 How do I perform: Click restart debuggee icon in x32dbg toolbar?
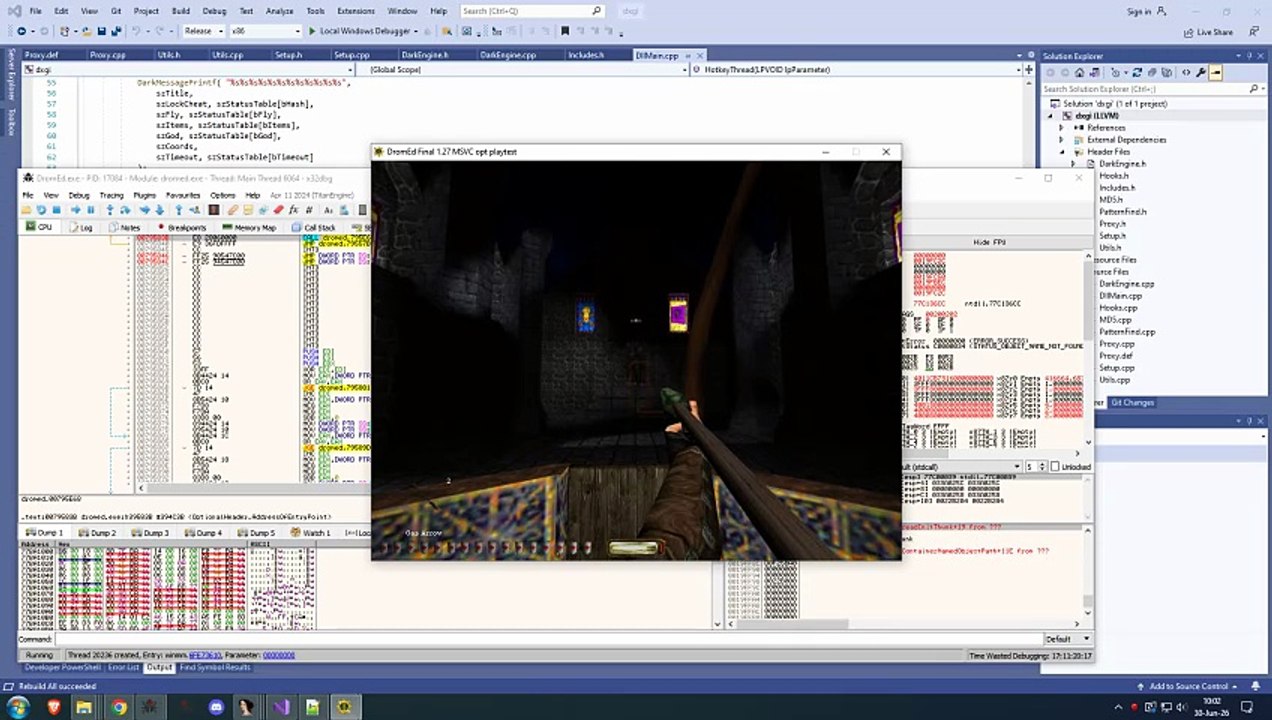click(41, 210)
